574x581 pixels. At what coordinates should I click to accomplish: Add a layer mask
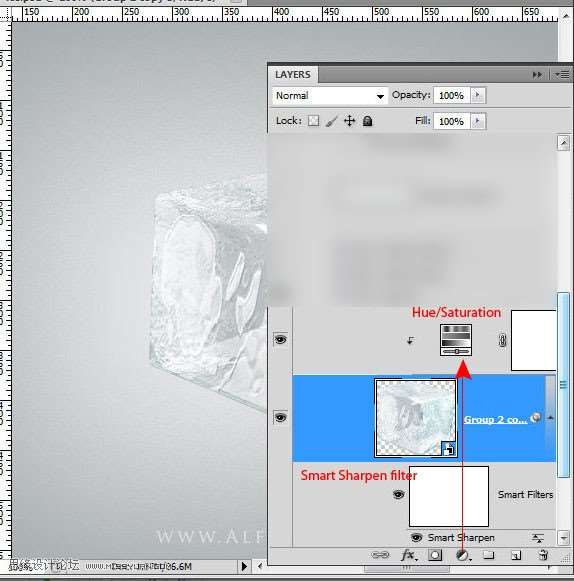[x=435, y=555]
